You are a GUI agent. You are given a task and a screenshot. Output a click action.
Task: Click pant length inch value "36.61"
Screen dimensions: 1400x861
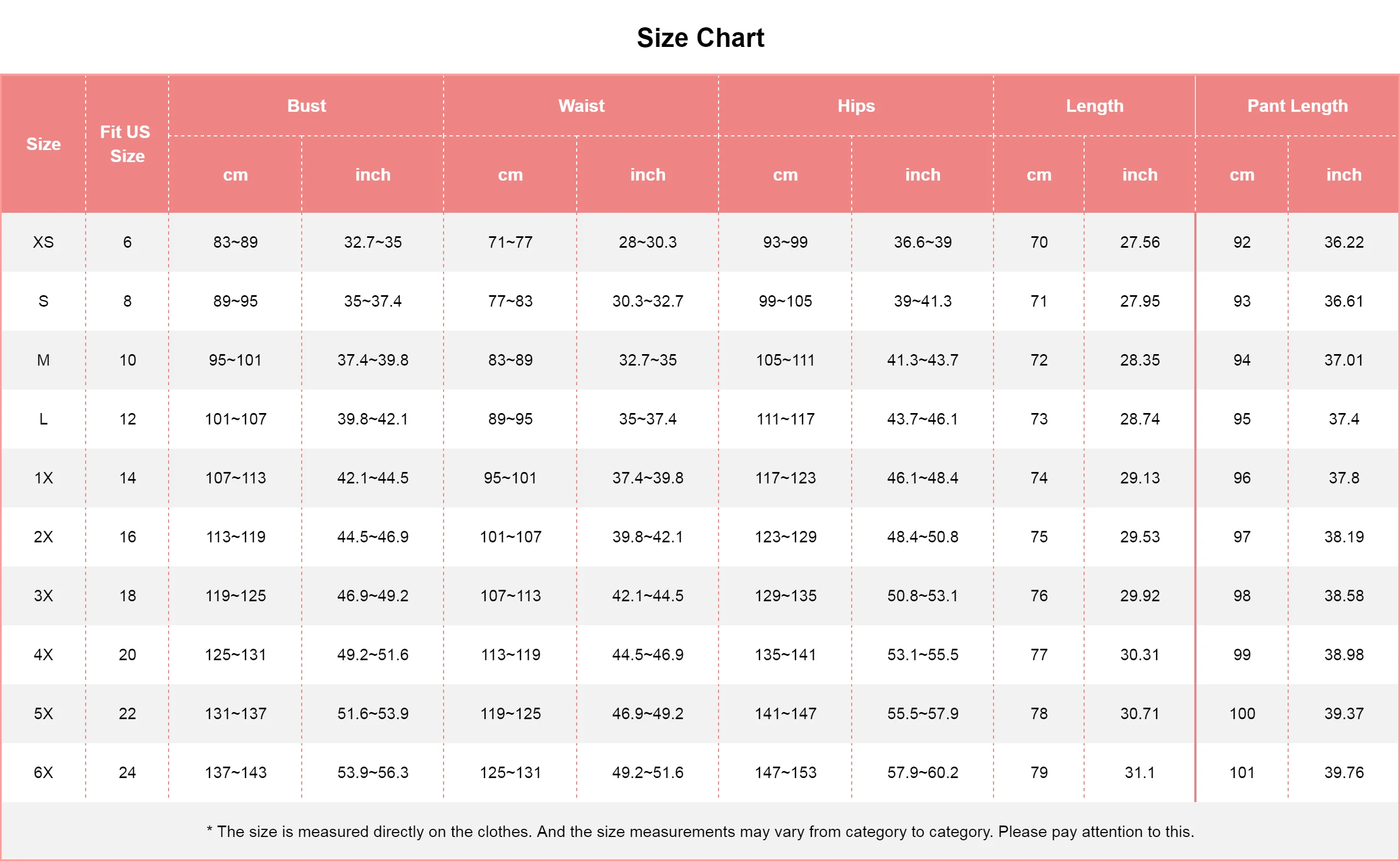coord(1344,301)
